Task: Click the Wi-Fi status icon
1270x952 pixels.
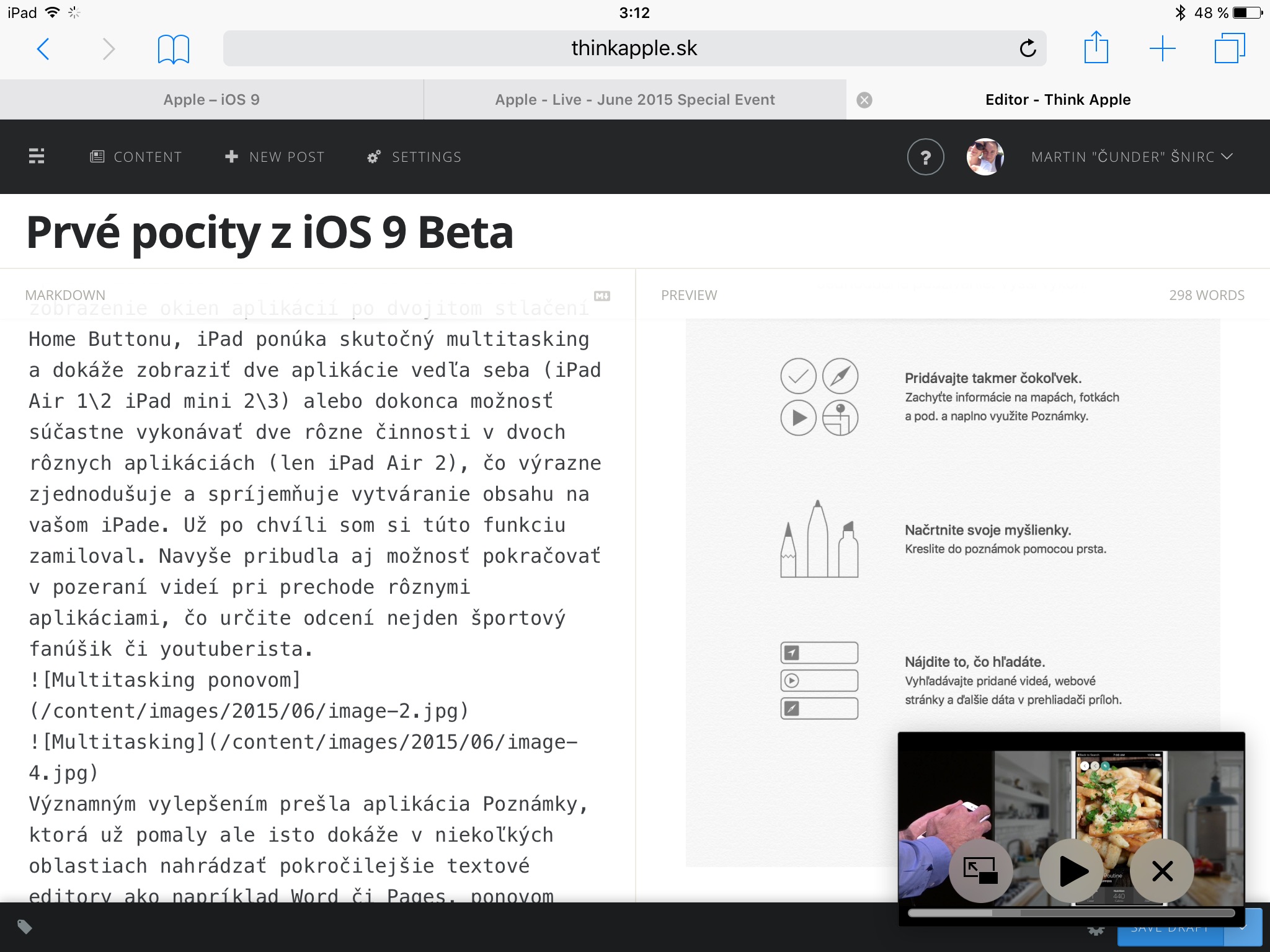Action: [x=53, y=12]
